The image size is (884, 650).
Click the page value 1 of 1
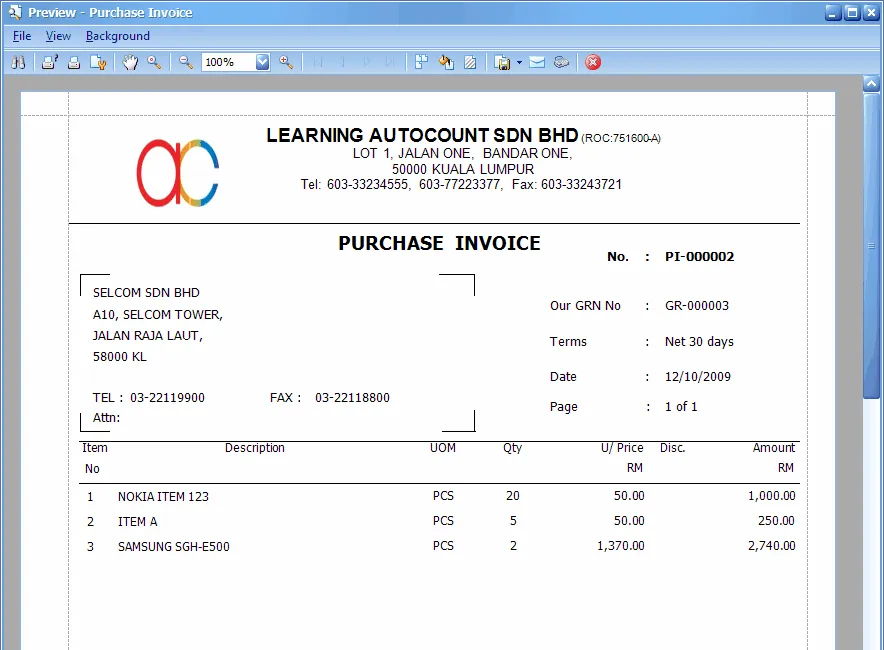pyautogui.click(x=681, y=406)
